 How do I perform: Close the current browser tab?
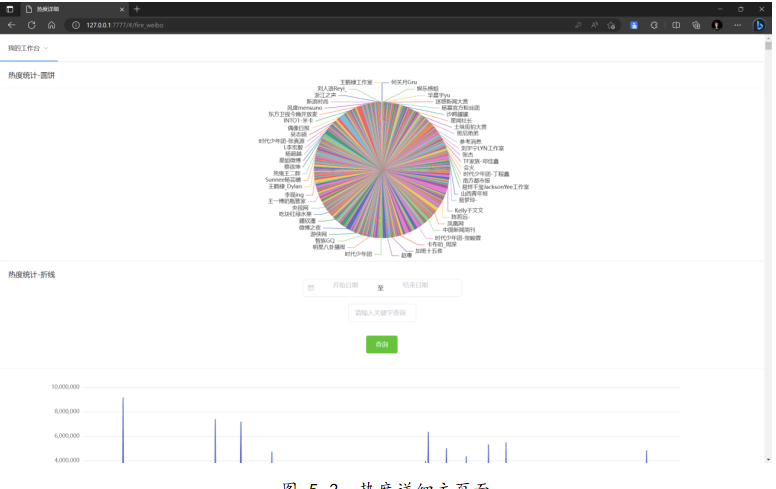point(122,9)
